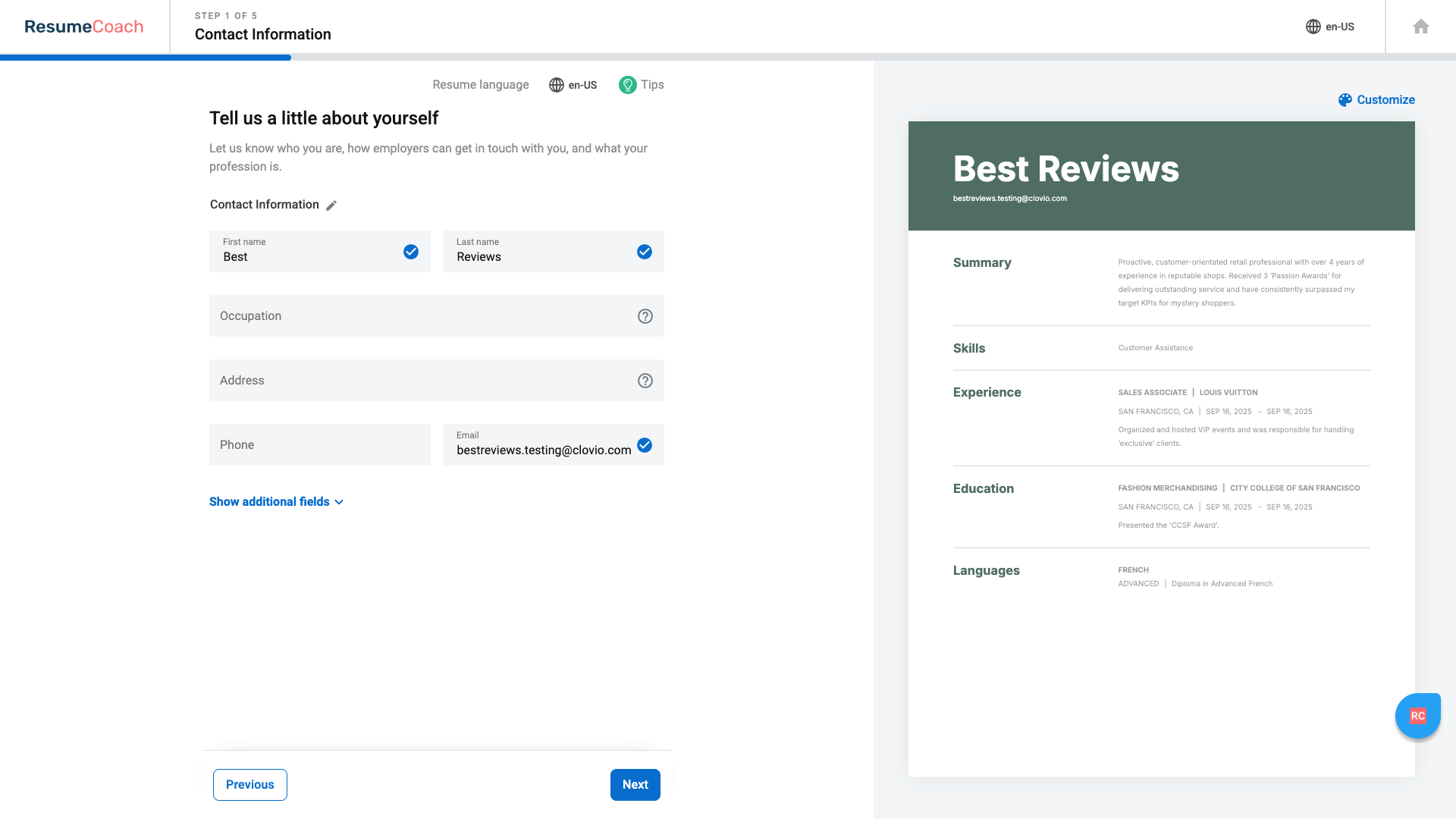Open the RC chat bubble in the corner
Screen dimensions: 1456x819
(x=1417, y=715)
